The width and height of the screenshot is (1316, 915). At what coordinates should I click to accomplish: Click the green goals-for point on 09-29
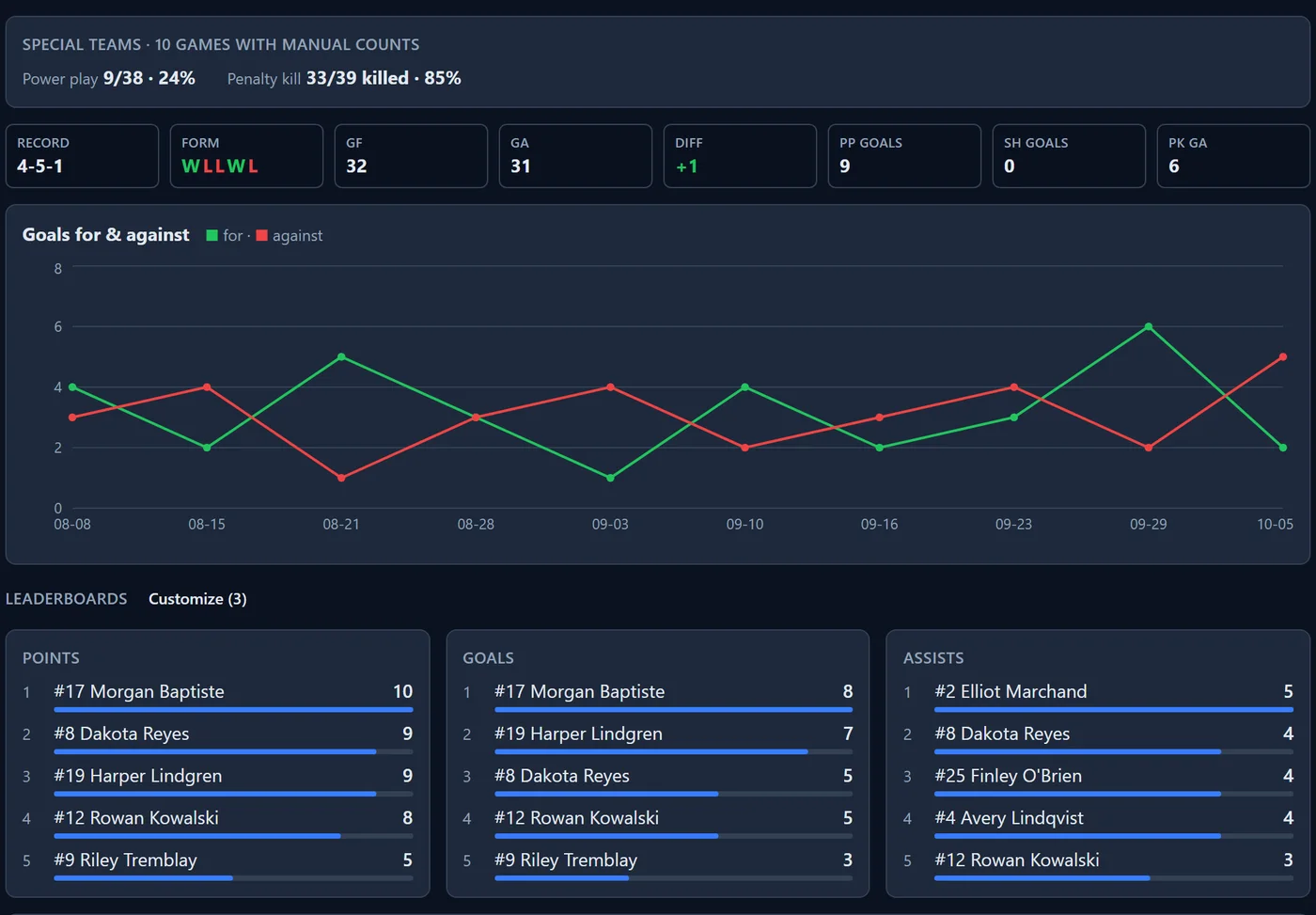pos(1149,327)
